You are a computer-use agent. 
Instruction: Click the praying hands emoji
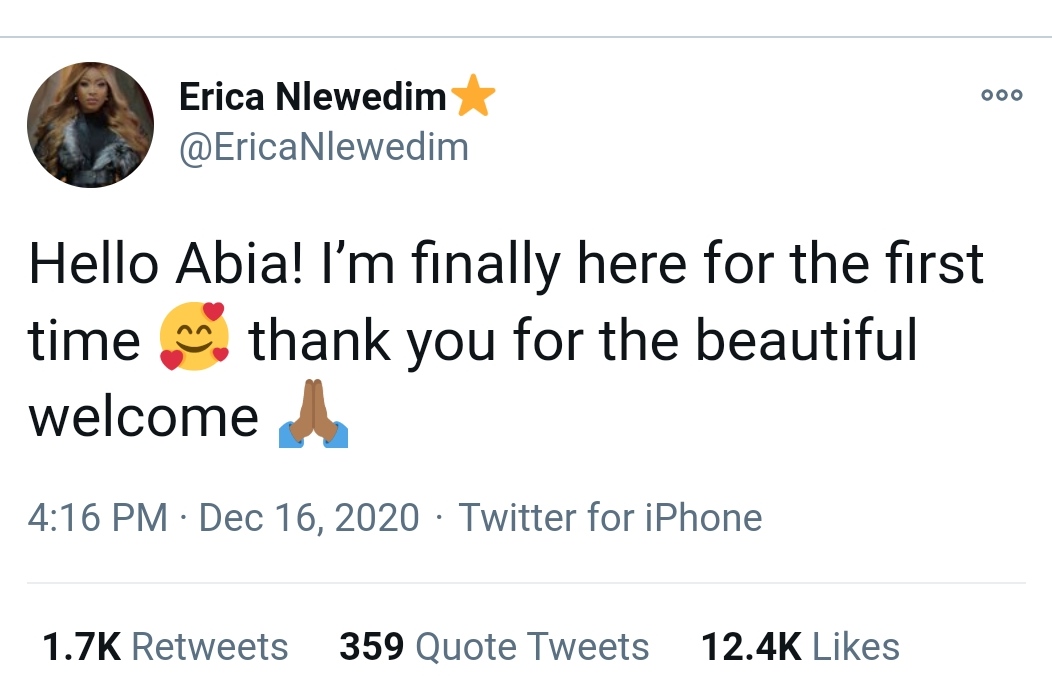tap(314, 412)
